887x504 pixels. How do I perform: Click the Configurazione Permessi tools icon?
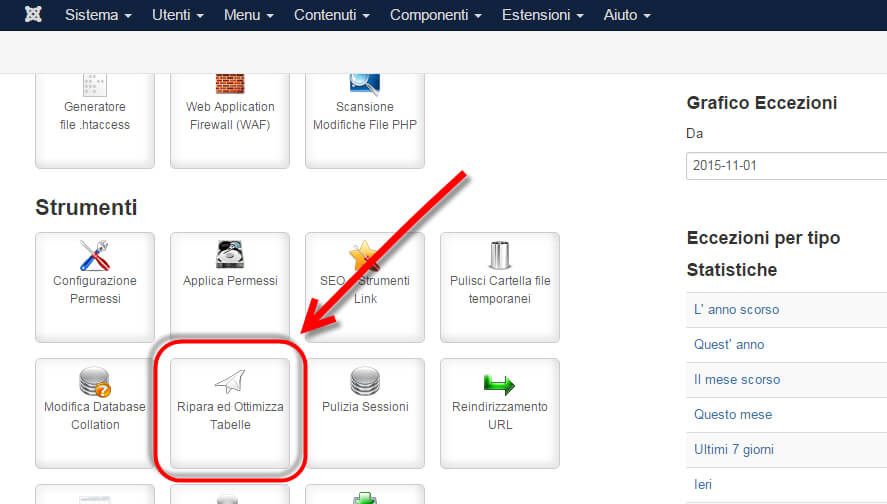pyautogui.click(x=94, y=256)
